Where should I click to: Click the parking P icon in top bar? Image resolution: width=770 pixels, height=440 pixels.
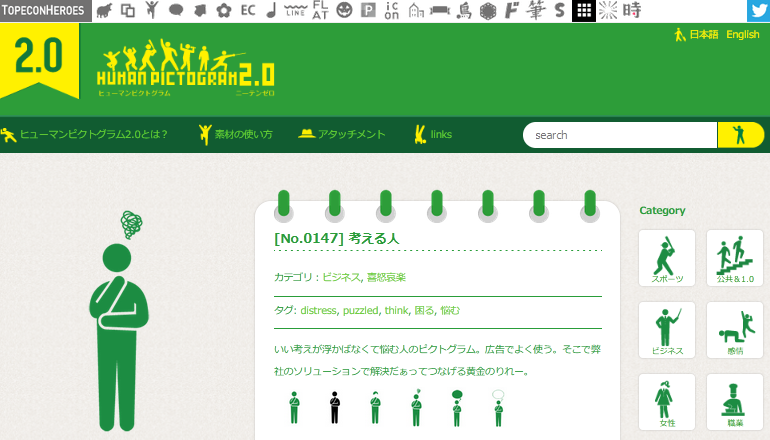(368, 10)
